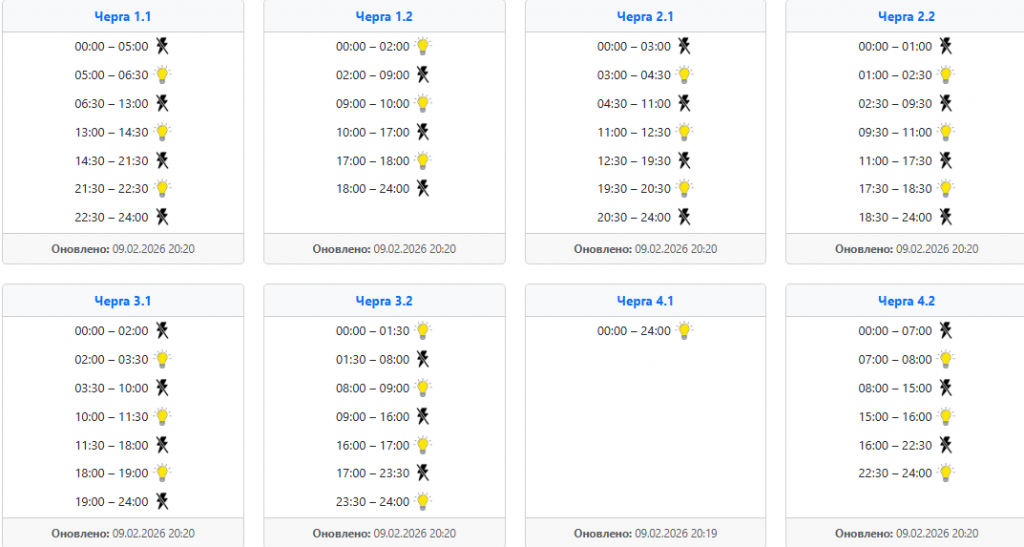Open the Черга 4.1 heading link
This screenshot has width=1024, height=547.
click(x=645, y=301)
